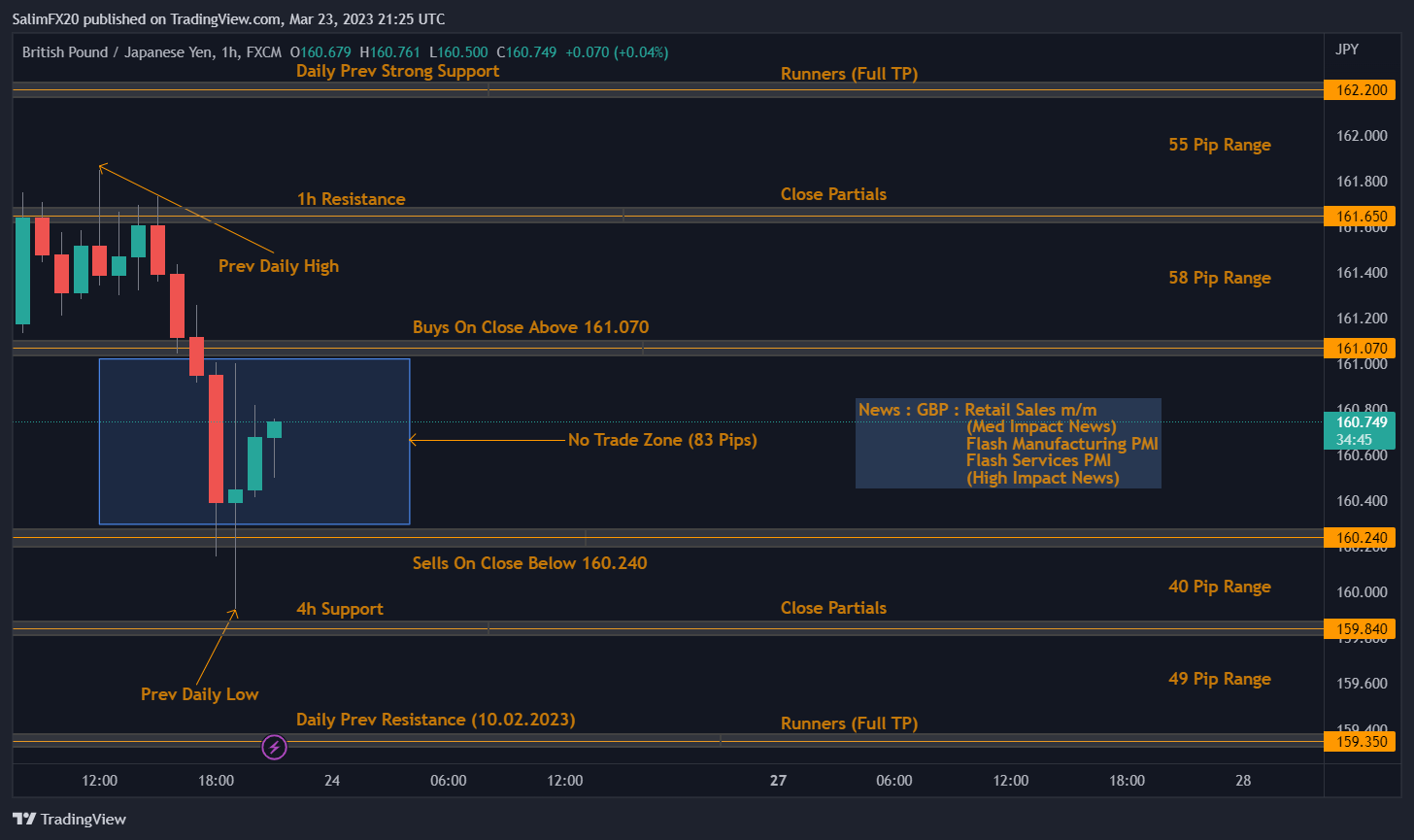1414x840 pixels.
Task: Click the TradingView logo at bottom left
Action: (x=69, y=819)
